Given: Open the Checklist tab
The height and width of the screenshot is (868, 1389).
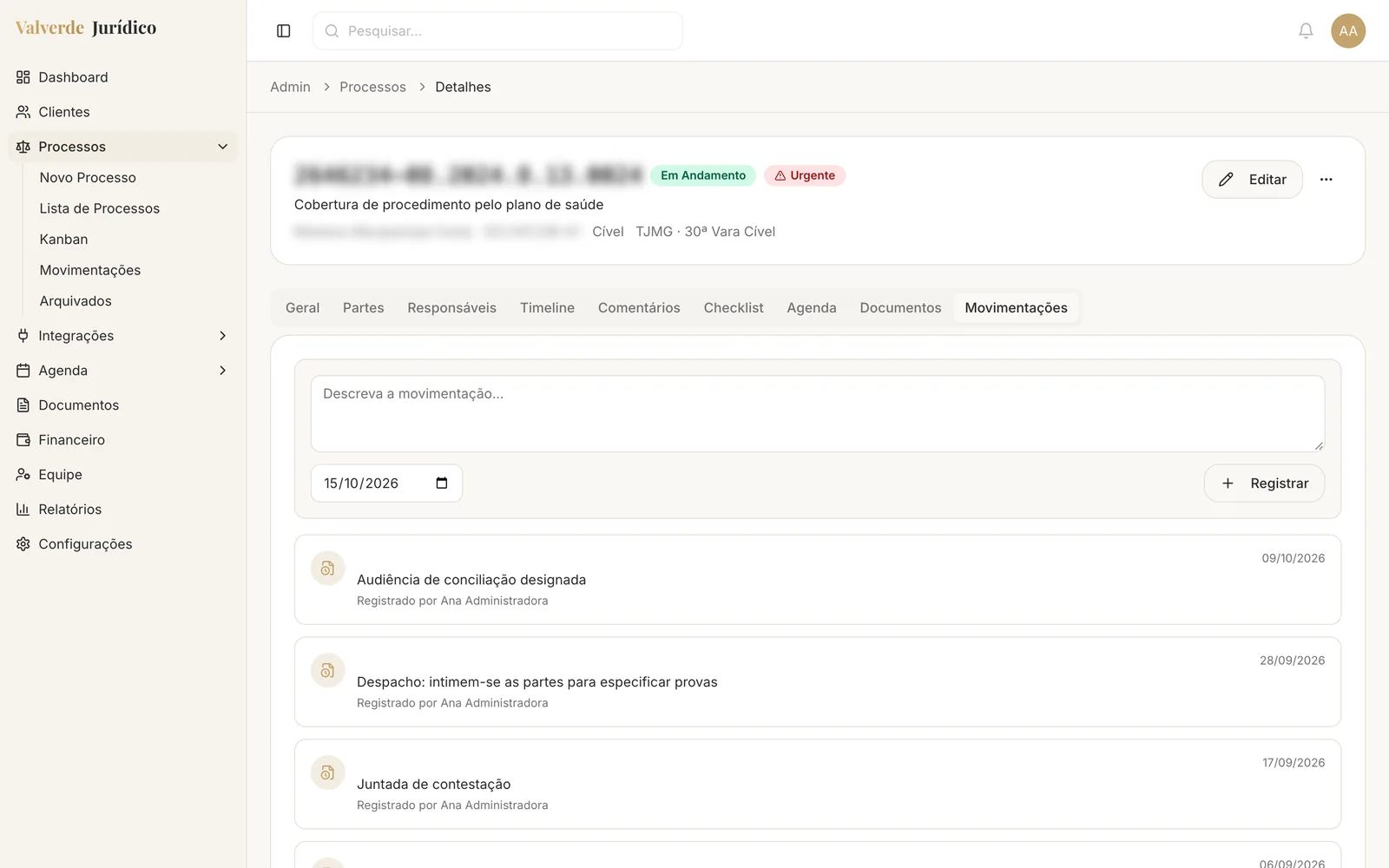Looking at the screenshot, I should [734, 308].
